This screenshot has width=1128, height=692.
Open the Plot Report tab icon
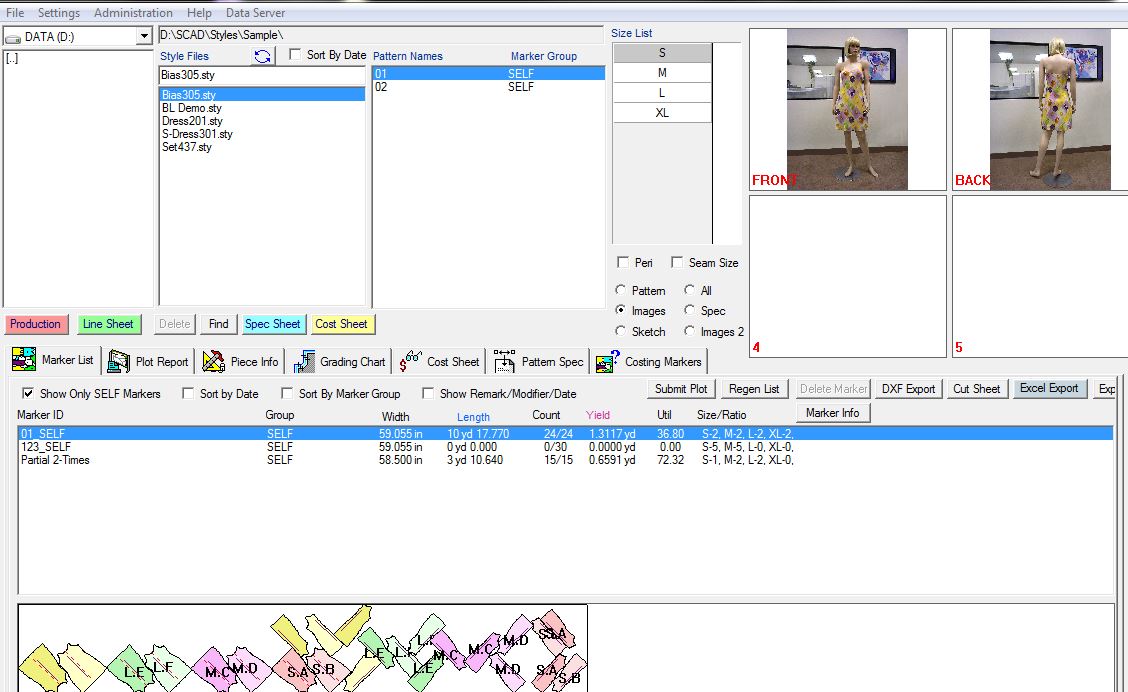pos(117,361)
